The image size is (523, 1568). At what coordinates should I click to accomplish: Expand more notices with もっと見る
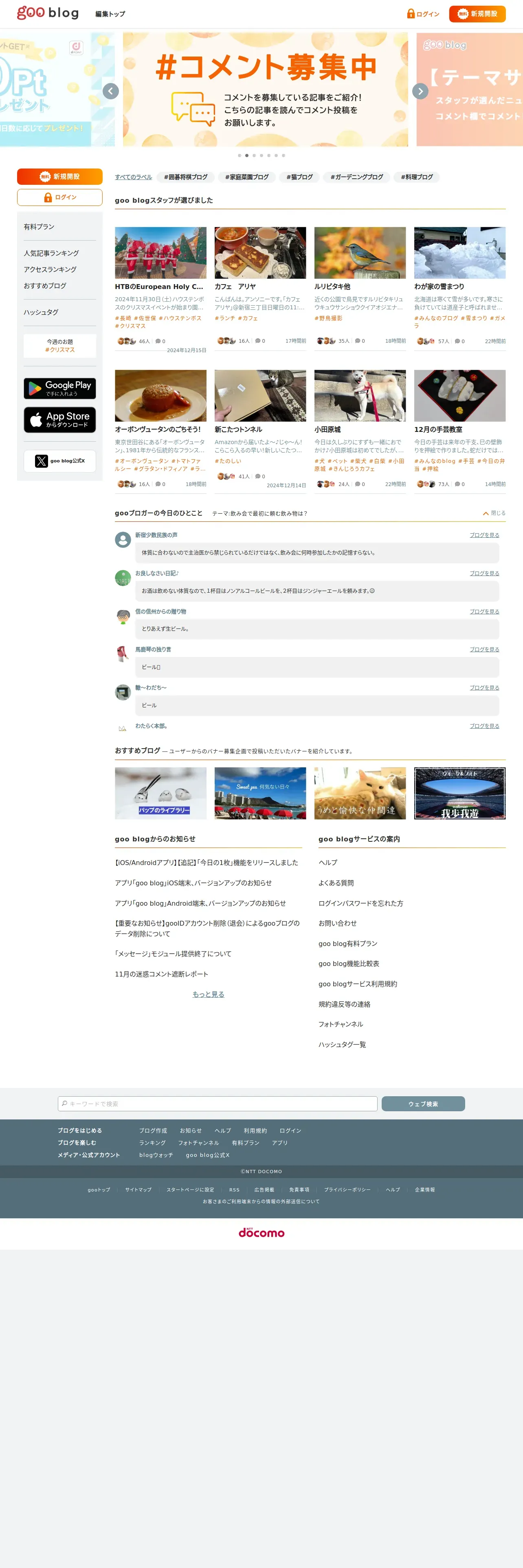tap(208, 994)
